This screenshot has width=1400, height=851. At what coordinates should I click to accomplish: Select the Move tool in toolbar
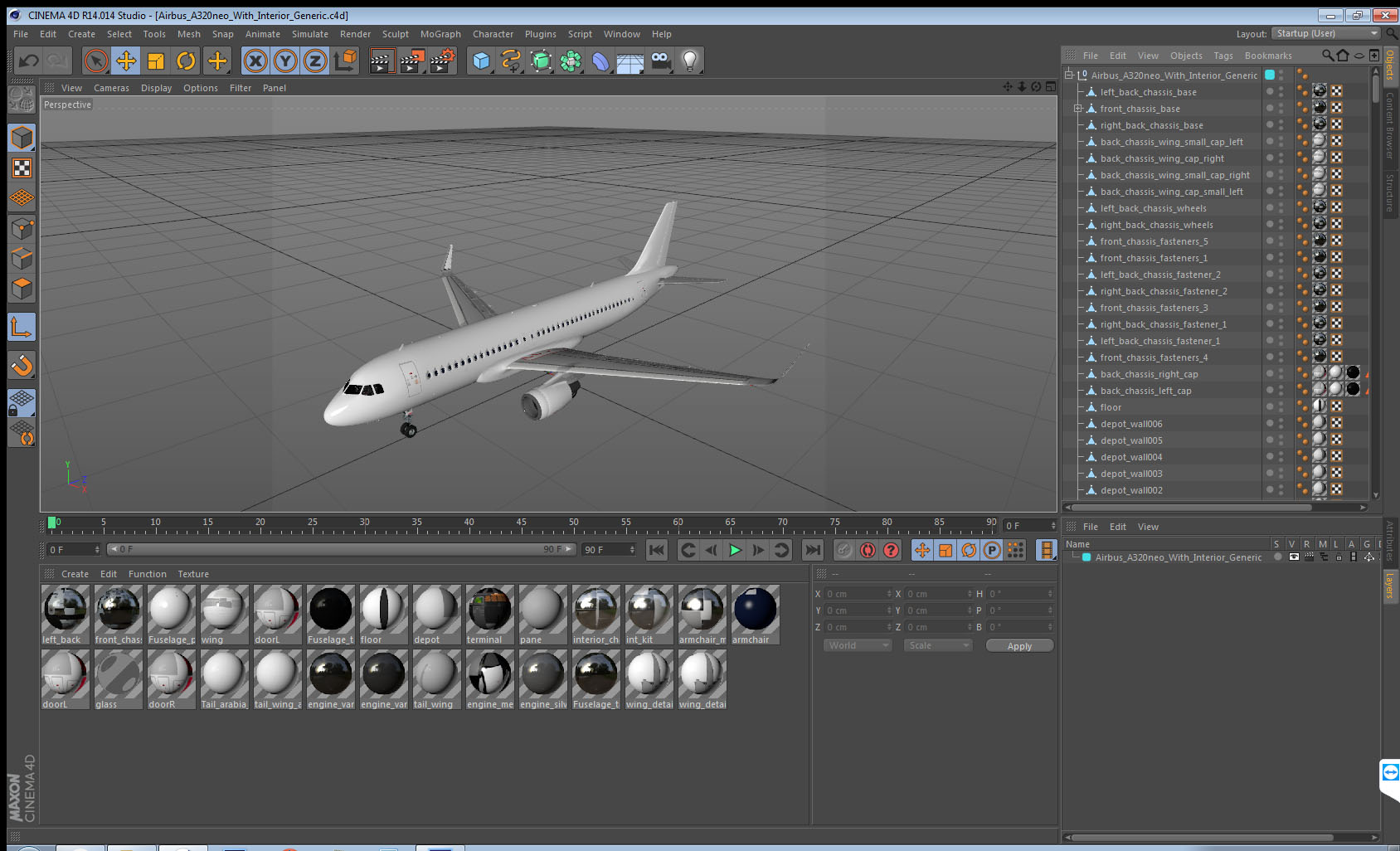[126, 61]
